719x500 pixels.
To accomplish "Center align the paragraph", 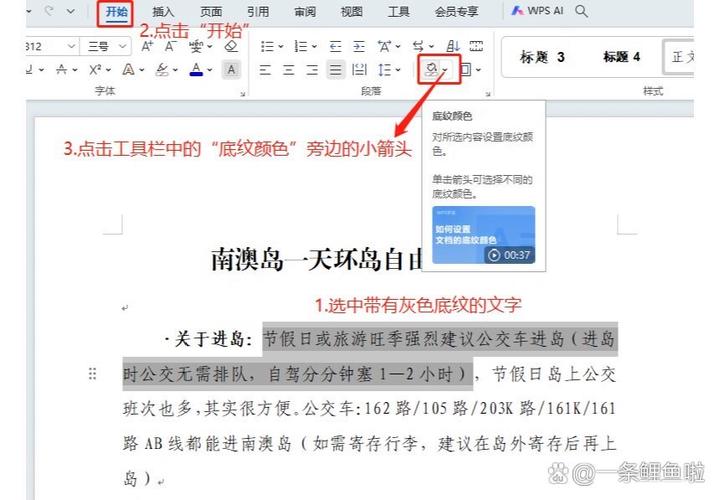I will point(288,70).
